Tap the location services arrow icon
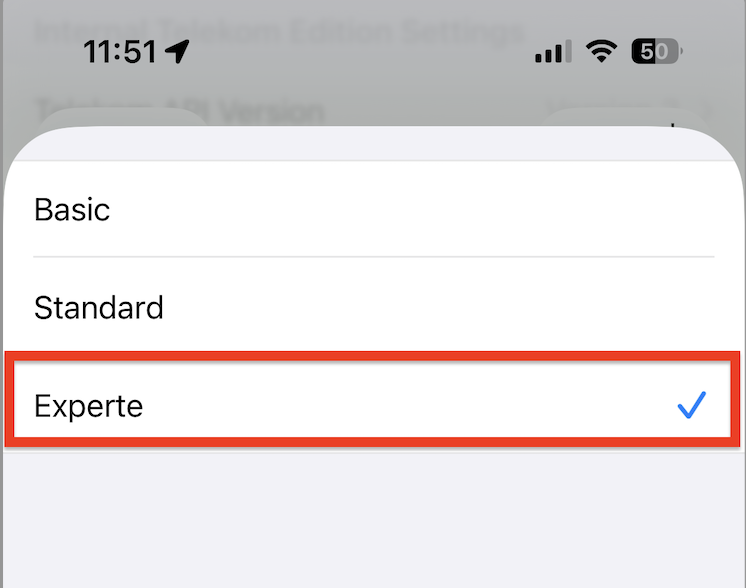This screenshot has height=588, width=746. [x=178, y=52]
